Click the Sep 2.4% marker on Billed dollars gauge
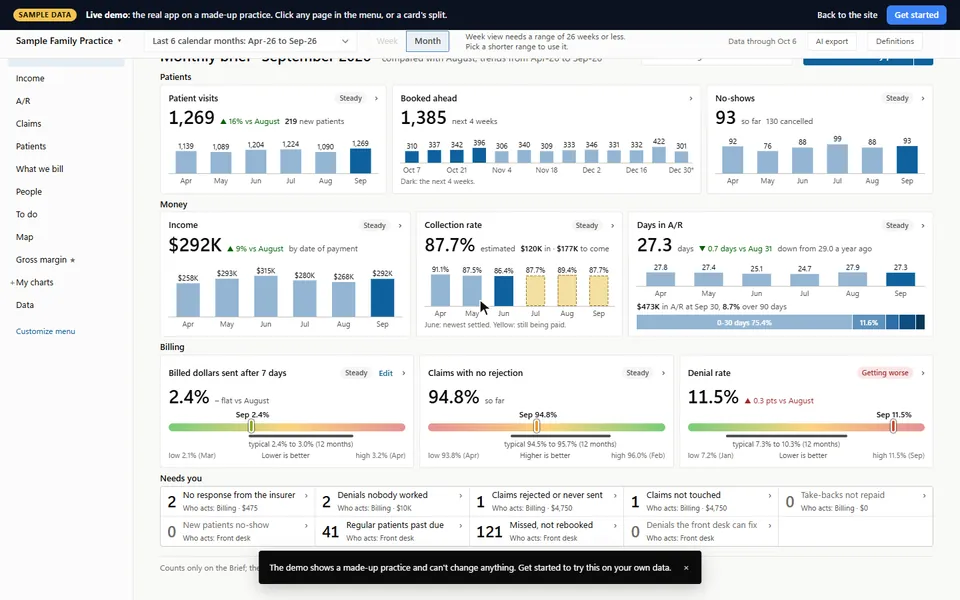This screenshot has height=600, width=960. 251,426
